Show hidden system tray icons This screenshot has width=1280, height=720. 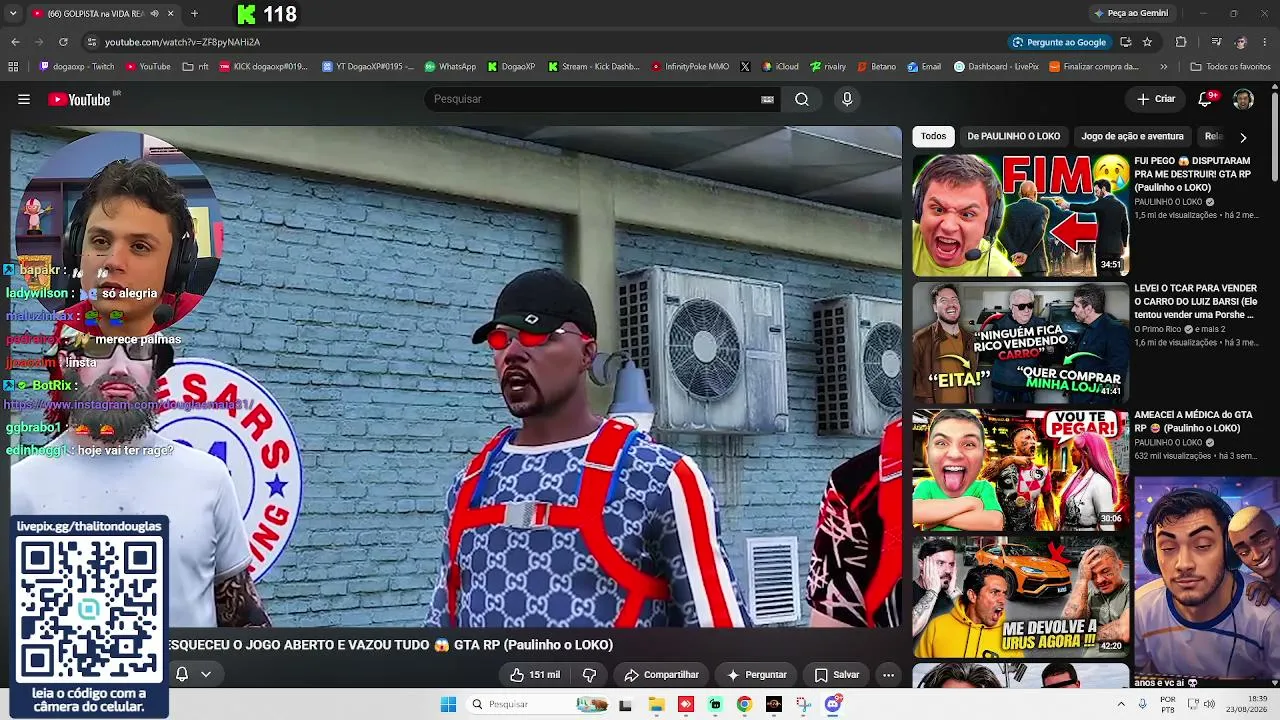[x=1120, y=704]
